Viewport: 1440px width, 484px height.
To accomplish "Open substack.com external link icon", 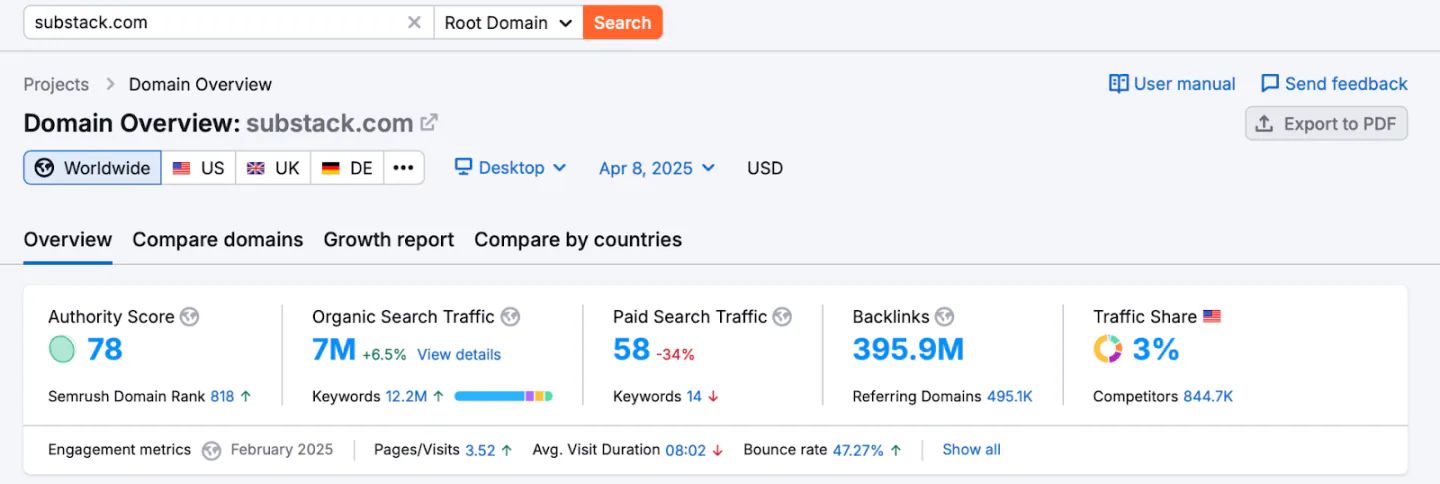I will pos(429,123).
